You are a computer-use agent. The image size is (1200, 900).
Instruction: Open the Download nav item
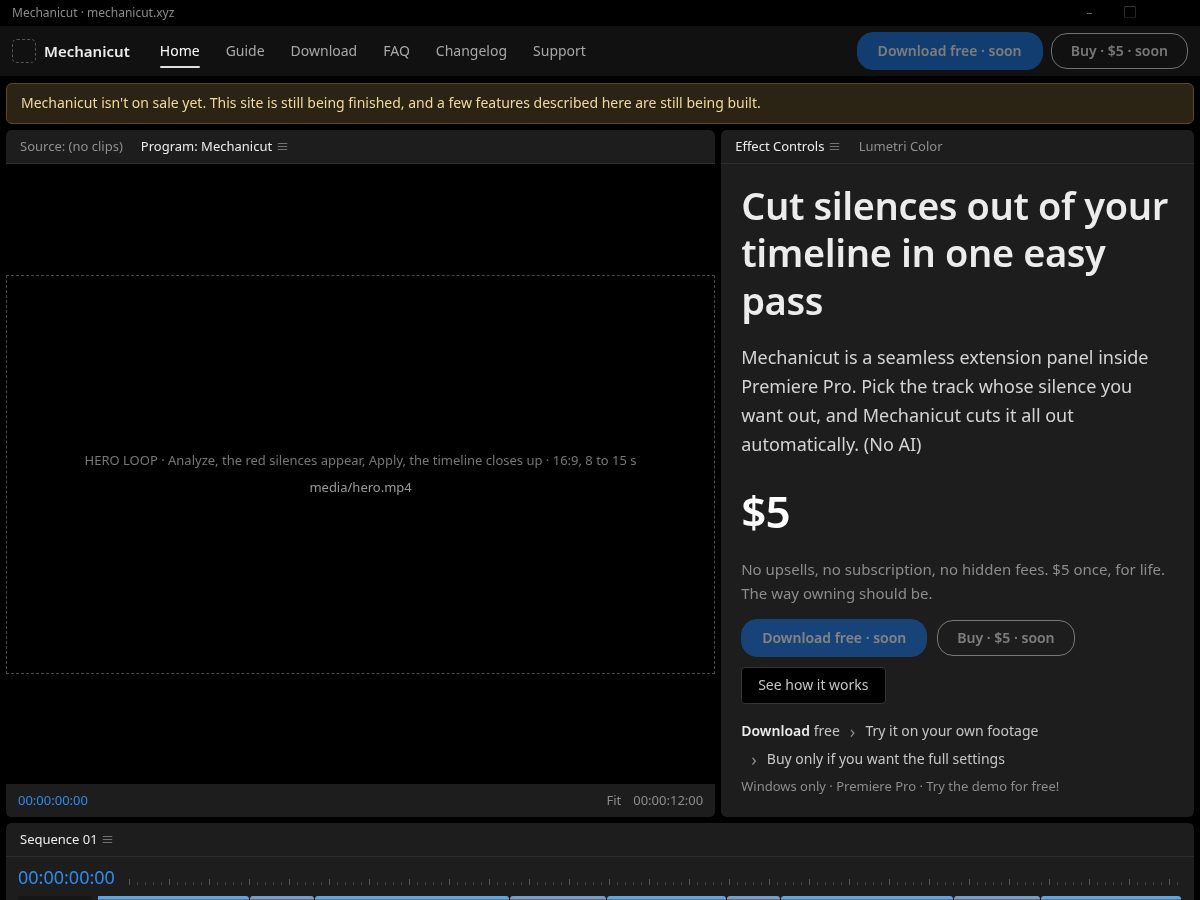(324, 51)
